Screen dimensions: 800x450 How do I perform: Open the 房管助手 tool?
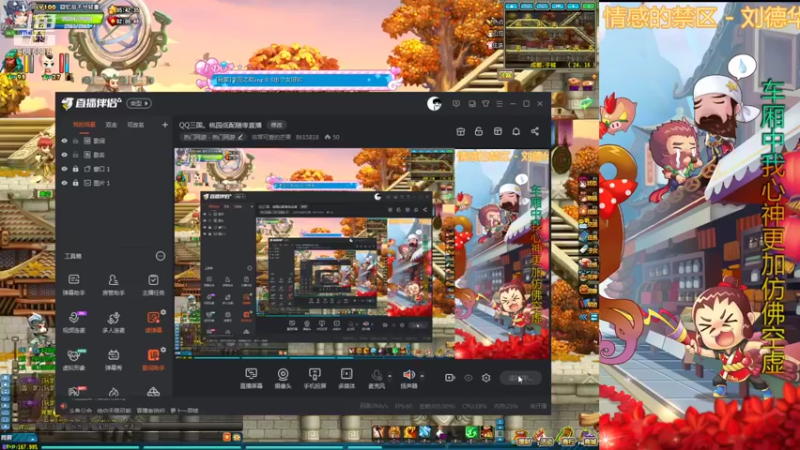(113, 284)
